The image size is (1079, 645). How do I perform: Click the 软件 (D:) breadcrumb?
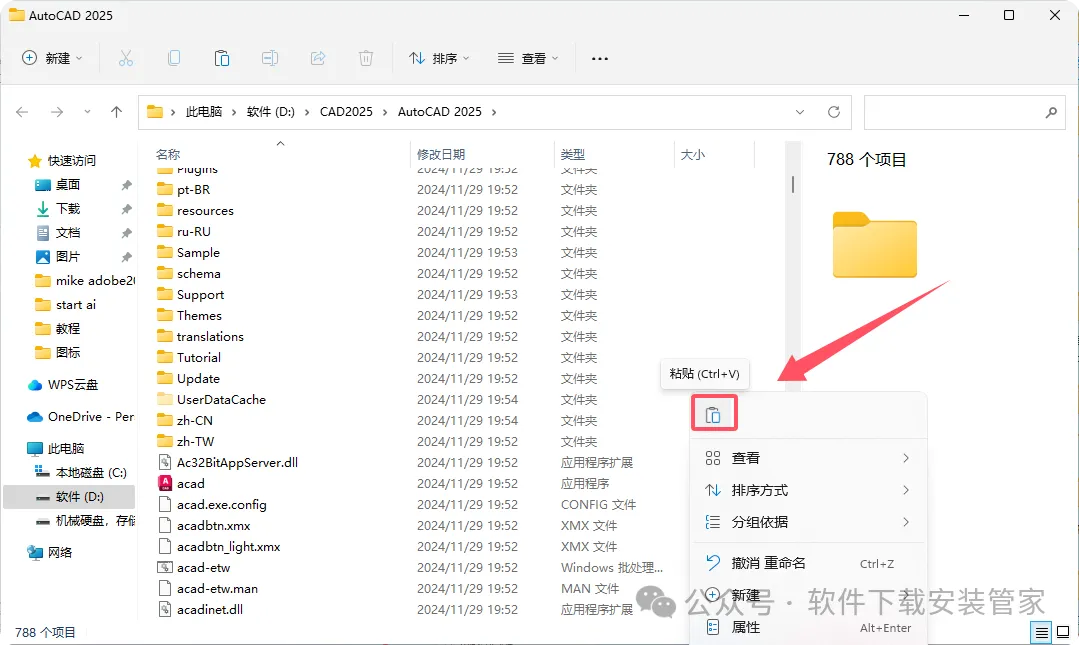[270, 112]
